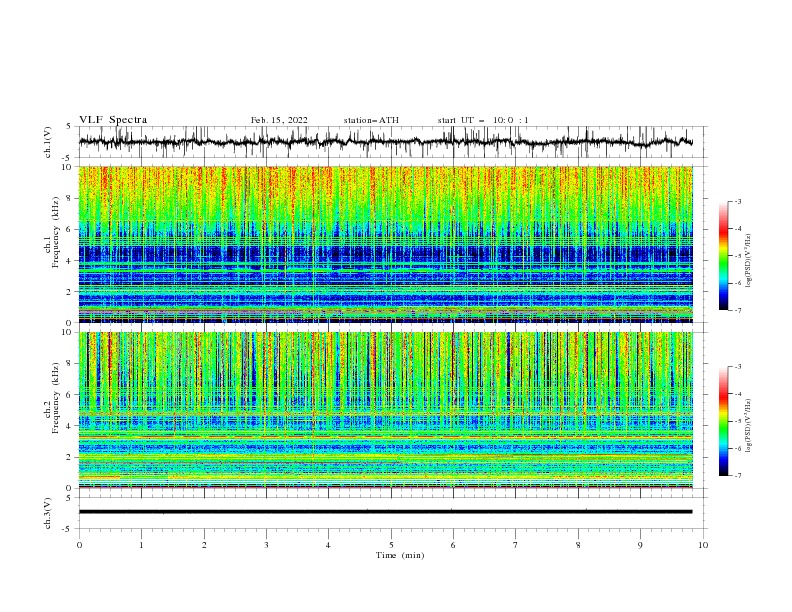The width and height of the screenshot is (792, 612).
Task: Click the "-7" label on ch.1 colorbar
Action: [x=737, y=310]
